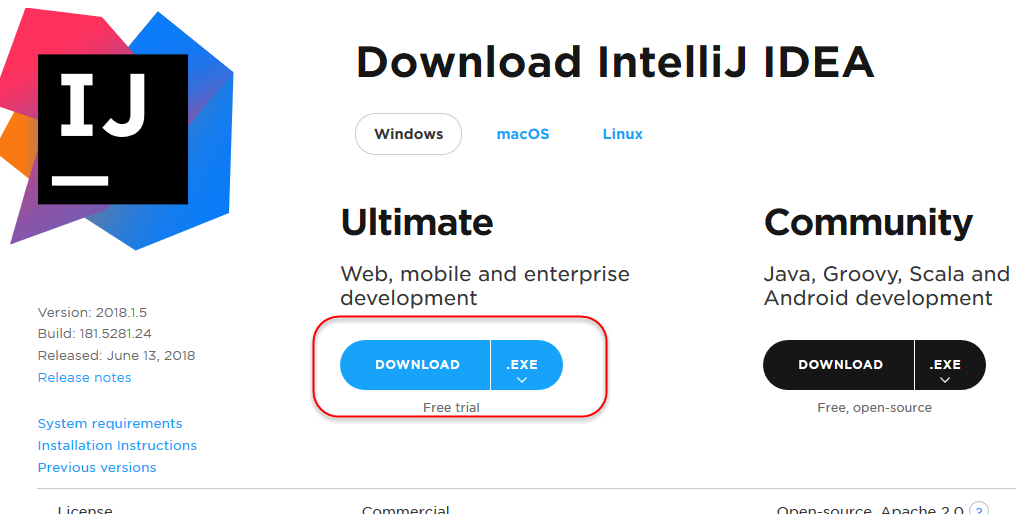Image resolution: width=1016 pixels, height=514 pixels.
Task: Click the question mark help icon beside Apache 2.0
Action: click(x=980, y=508)
